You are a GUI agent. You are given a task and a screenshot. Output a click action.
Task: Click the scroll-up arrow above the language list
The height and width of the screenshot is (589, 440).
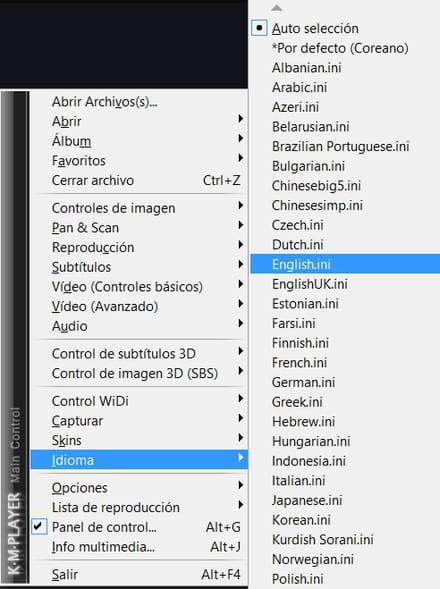coord(277,8)
